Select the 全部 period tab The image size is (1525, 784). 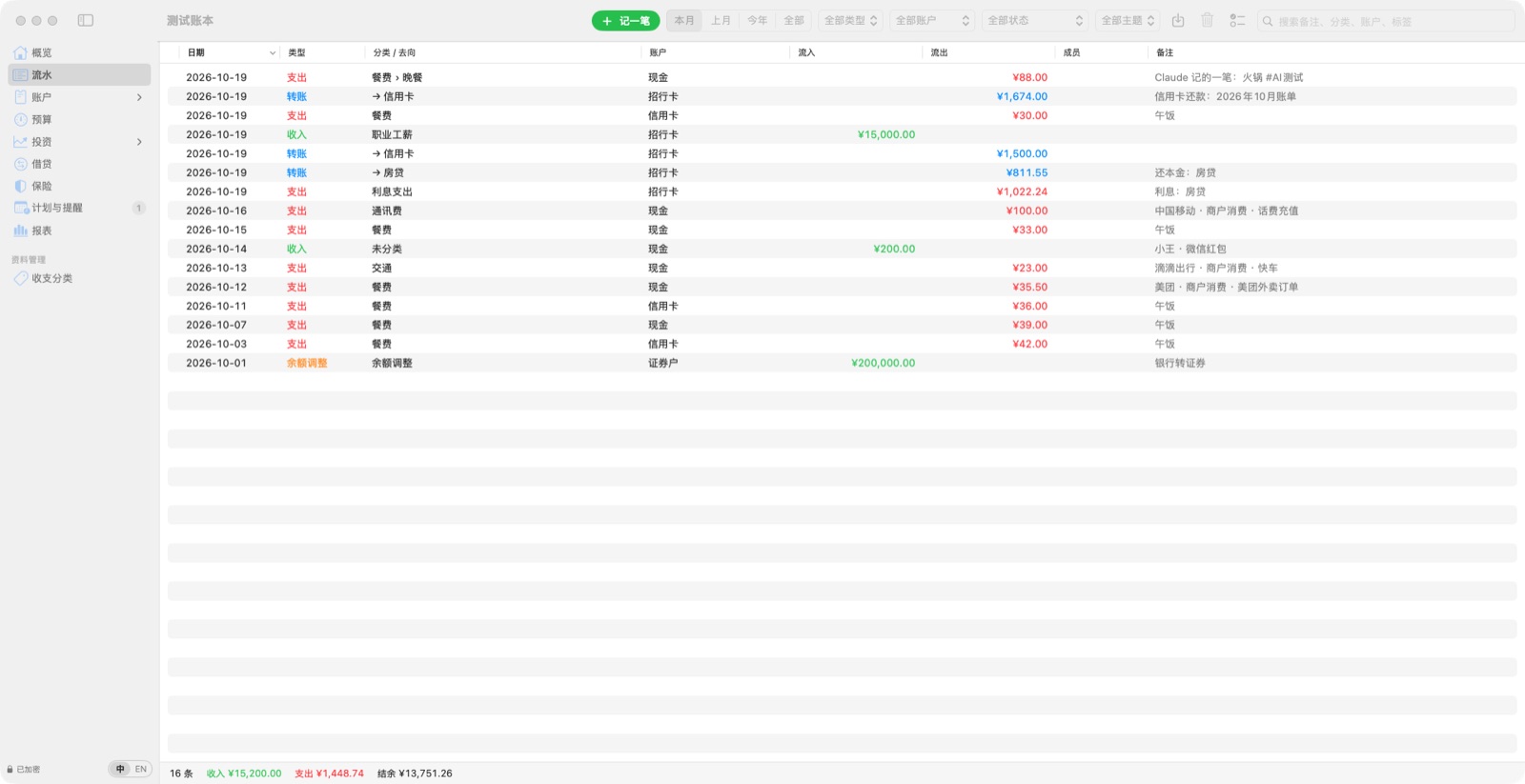coord(794,20)
